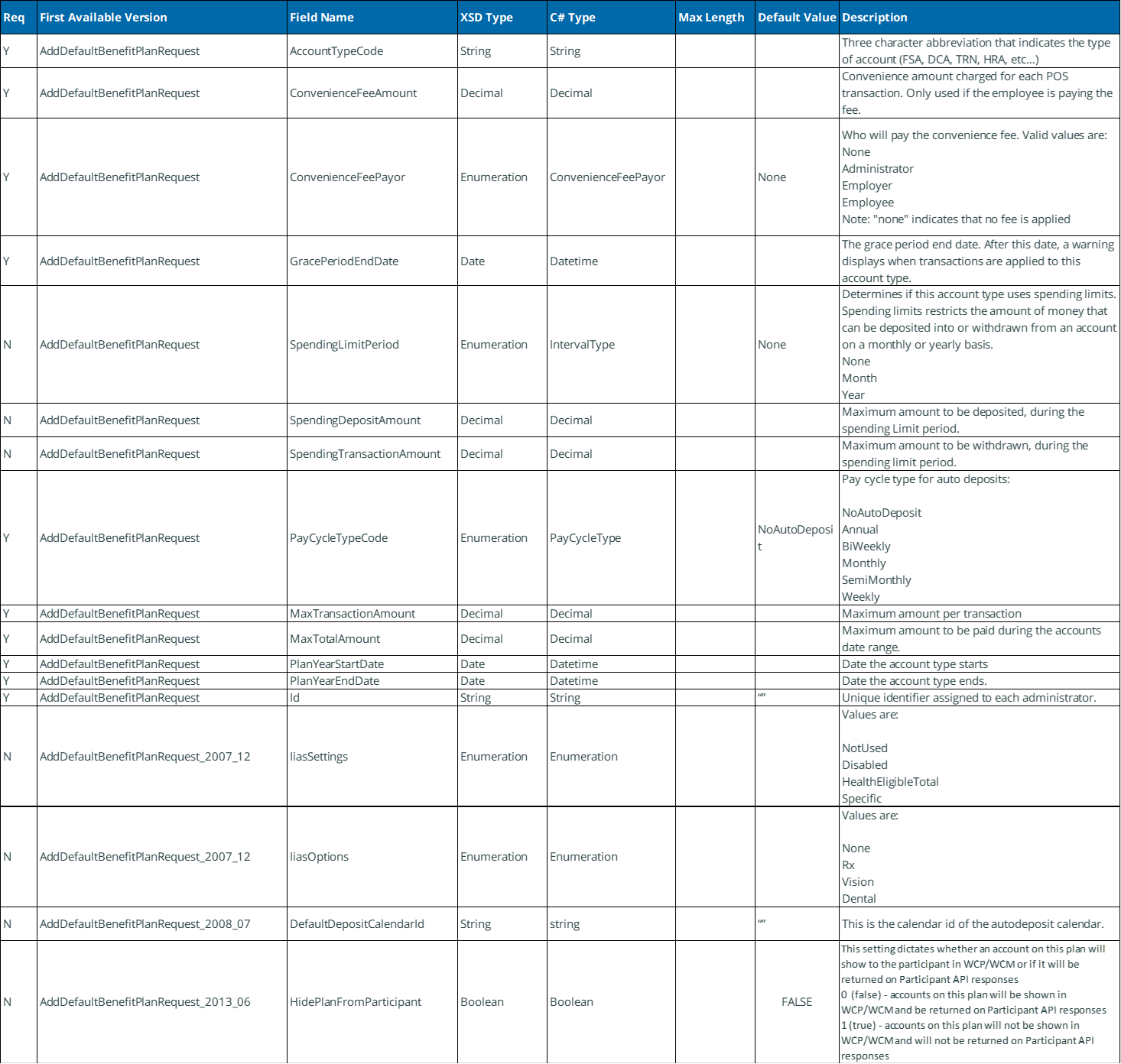The height and width of the screenshot is (1064, 1121).
Task: Click the 'FALSE' default value cell
Action: pyautogui.click(x=797, y=1002)
